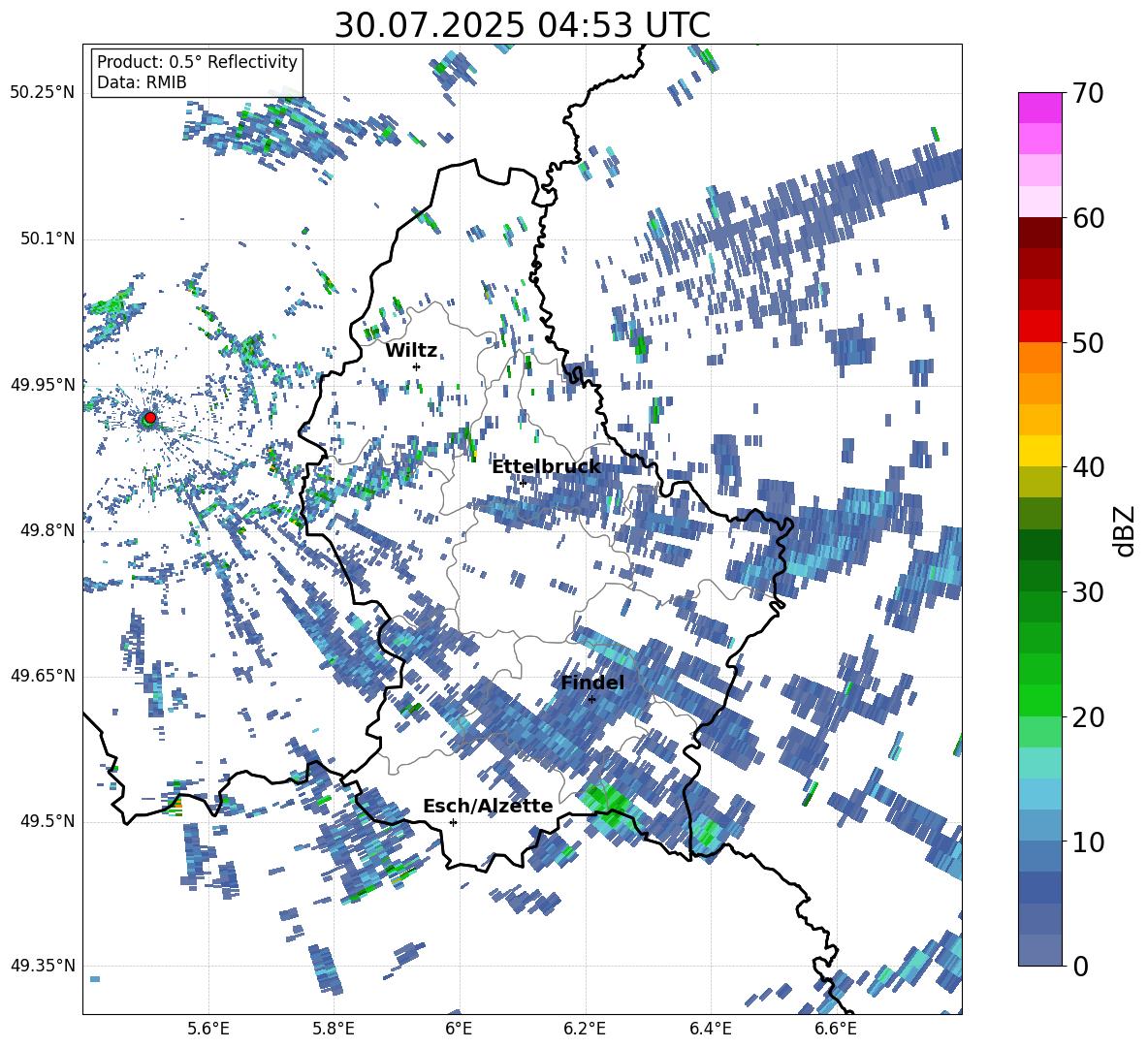Click the timestamp title 30.07.2025 04:53 UTC
The image size is (1148, 1048).
(522, 25)
